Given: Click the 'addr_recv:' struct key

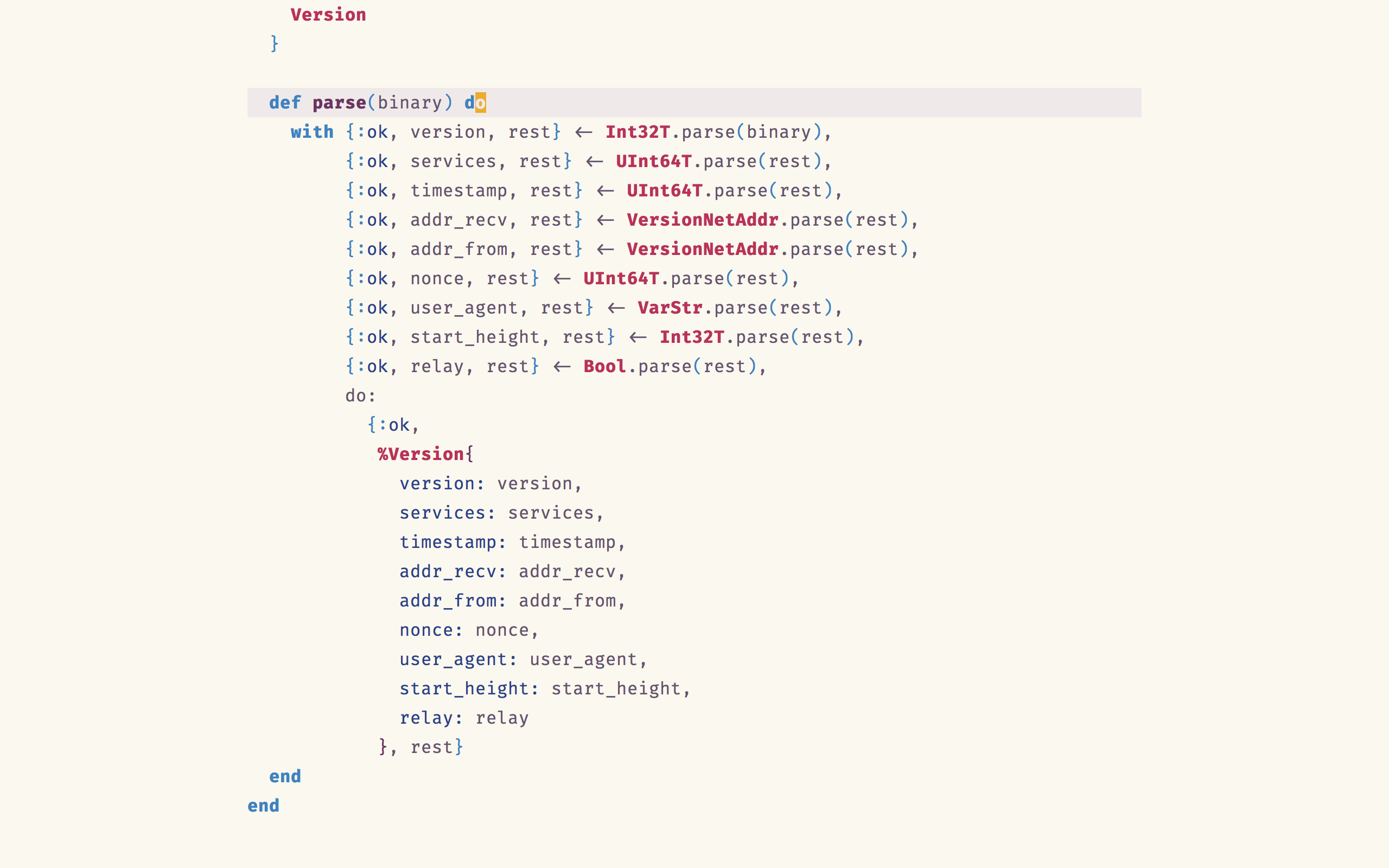Looking at the screenshot, I should pos(453,571).
